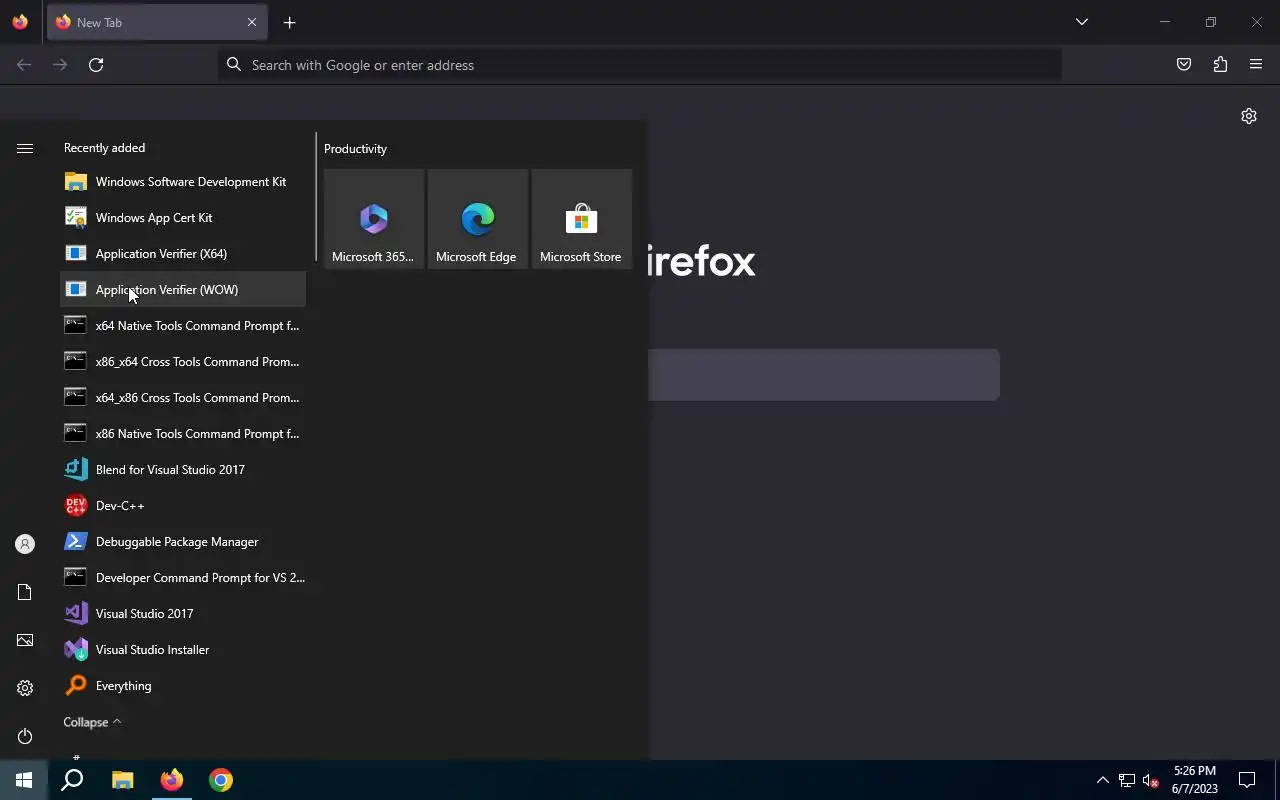
Task: Launch x86 Native Tools Command Prompt icon
Action: click(x=76, y=434)
